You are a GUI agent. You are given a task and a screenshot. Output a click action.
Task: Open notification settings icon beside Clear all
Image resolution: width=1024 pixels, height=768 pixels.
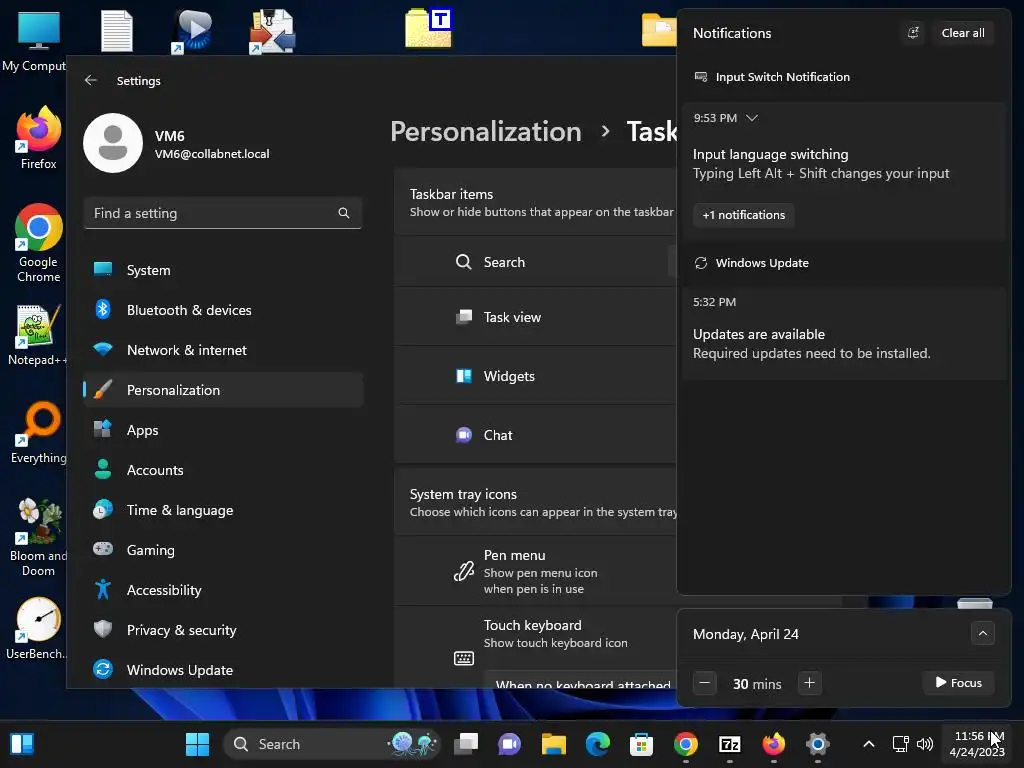914,33
